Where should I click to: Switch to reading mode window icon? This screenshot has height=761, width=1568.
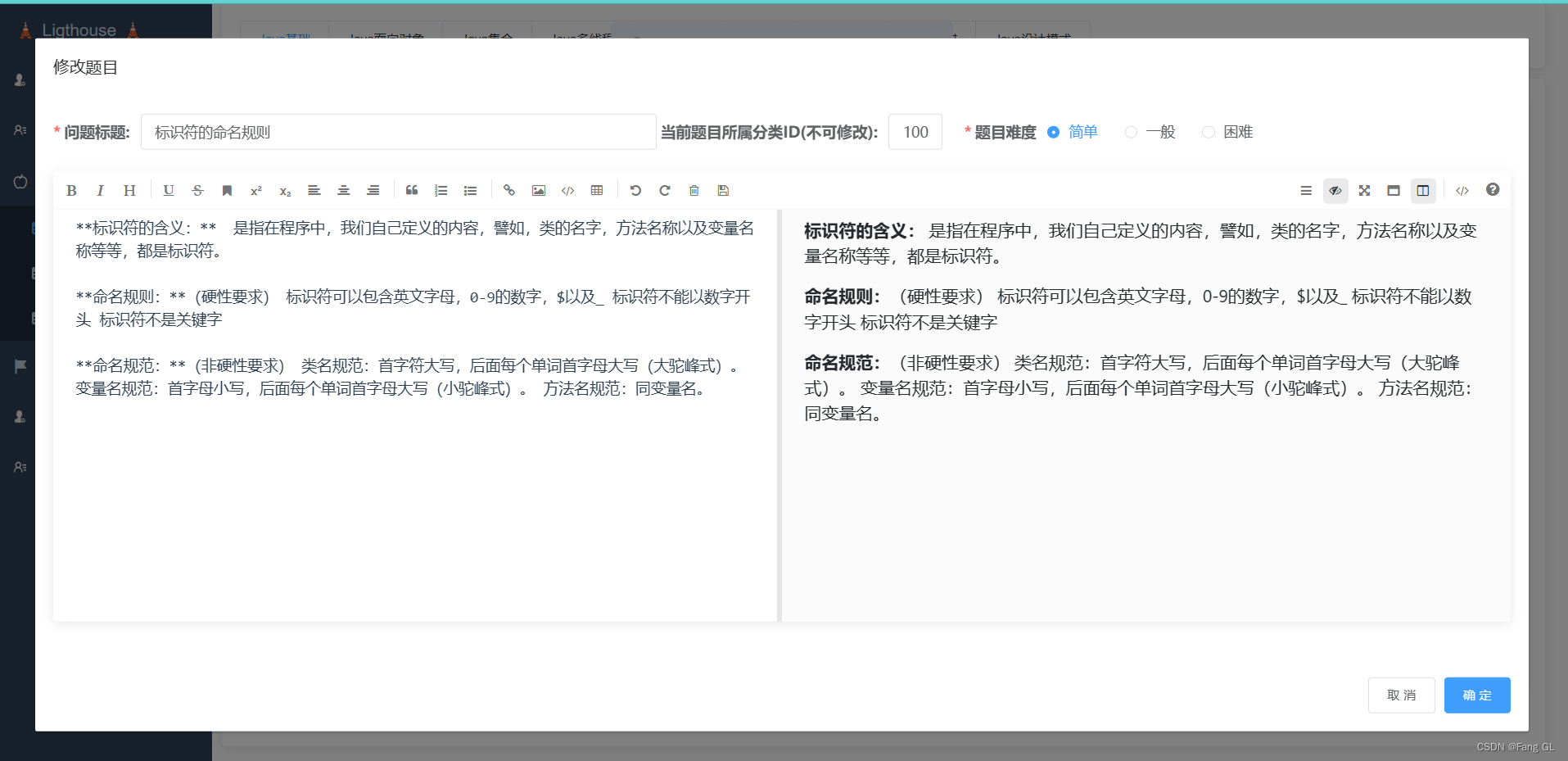tap(1394, 190)
